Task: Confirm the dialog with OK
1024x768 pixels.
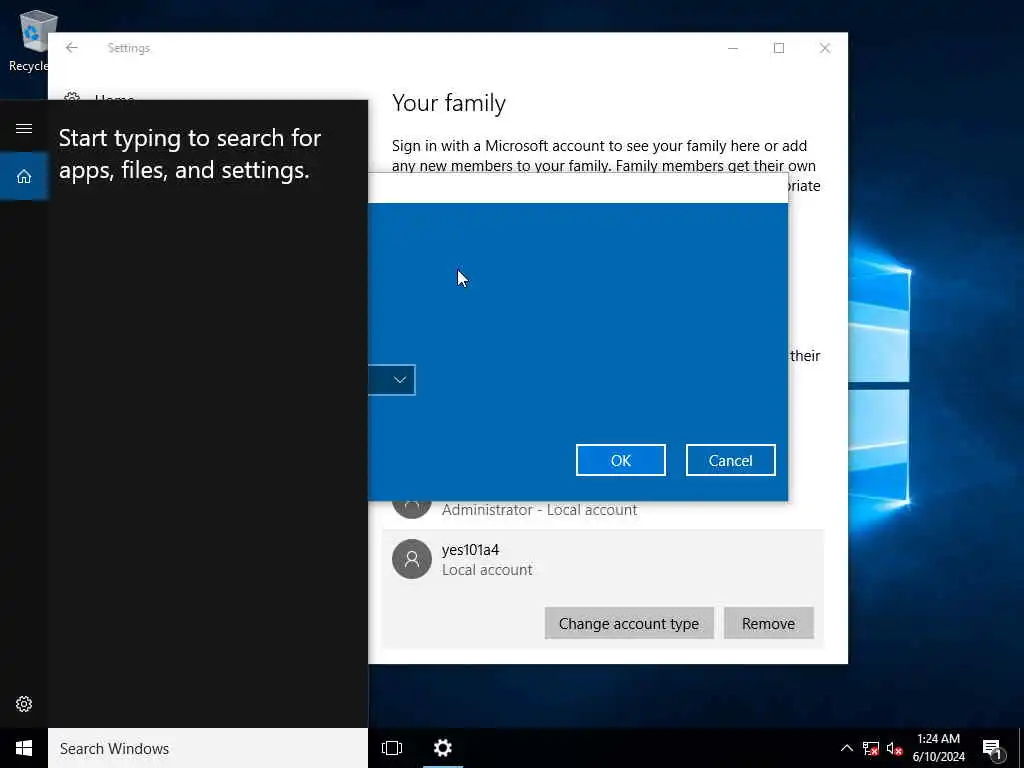Action: [620, 460]
